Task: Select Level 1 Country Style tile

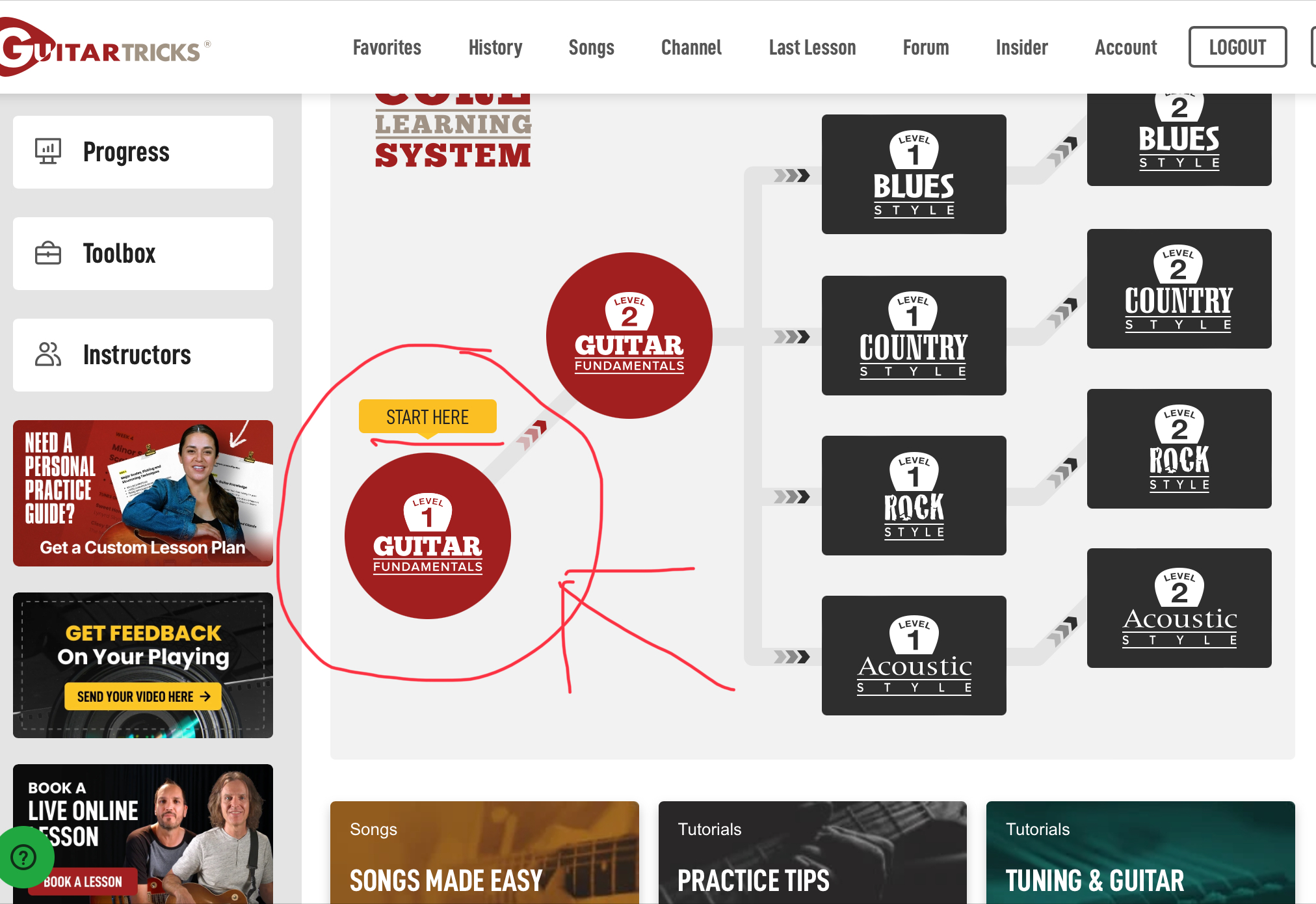Action: [914, 336]
